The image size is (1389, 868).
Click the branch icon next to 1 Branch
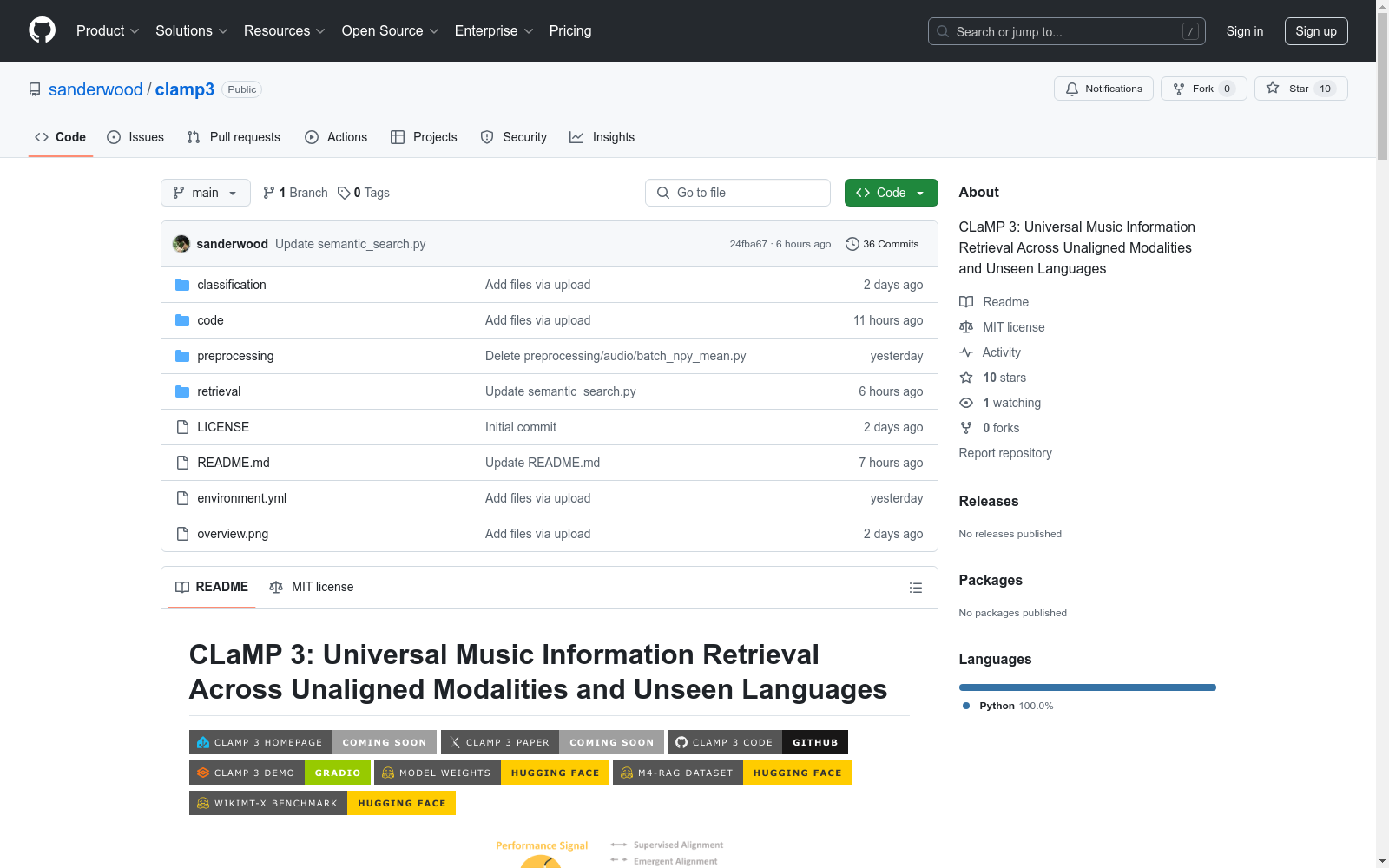tap(269, 193)
